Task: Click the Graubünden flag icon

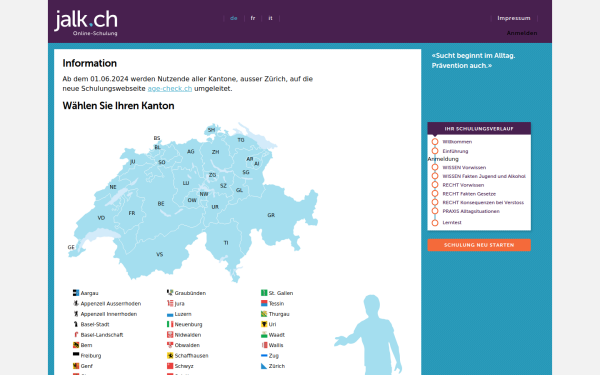Action: click(170, 293)
